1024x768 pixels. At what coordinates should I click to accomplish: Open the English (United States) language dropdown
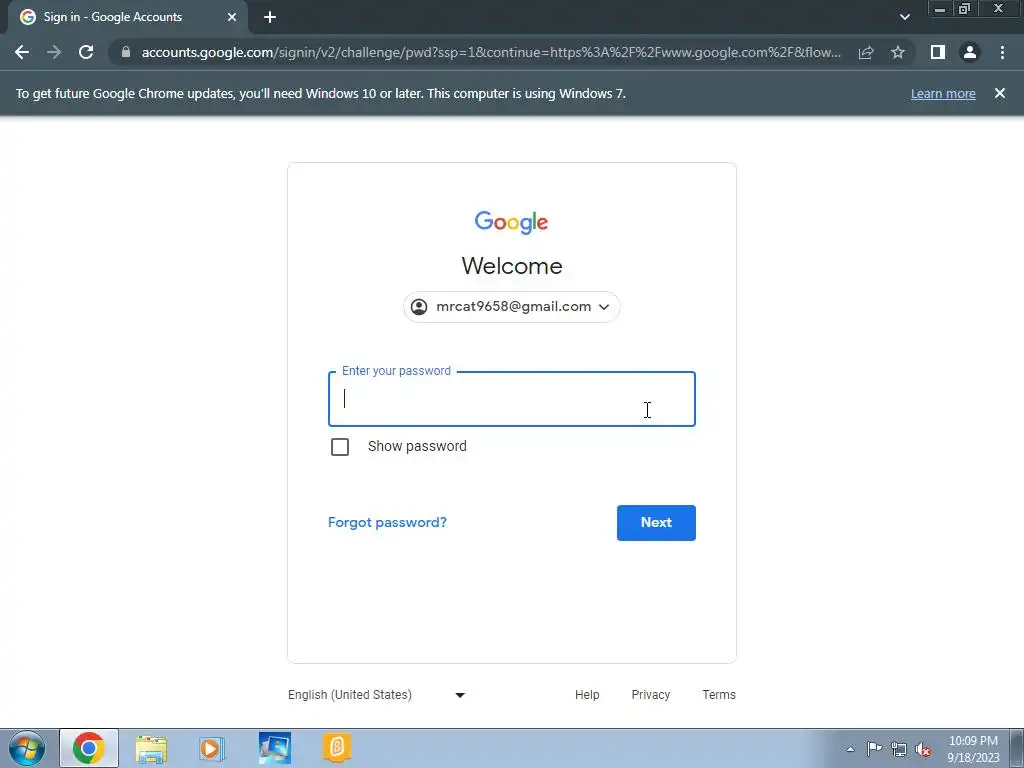point(377,695)
